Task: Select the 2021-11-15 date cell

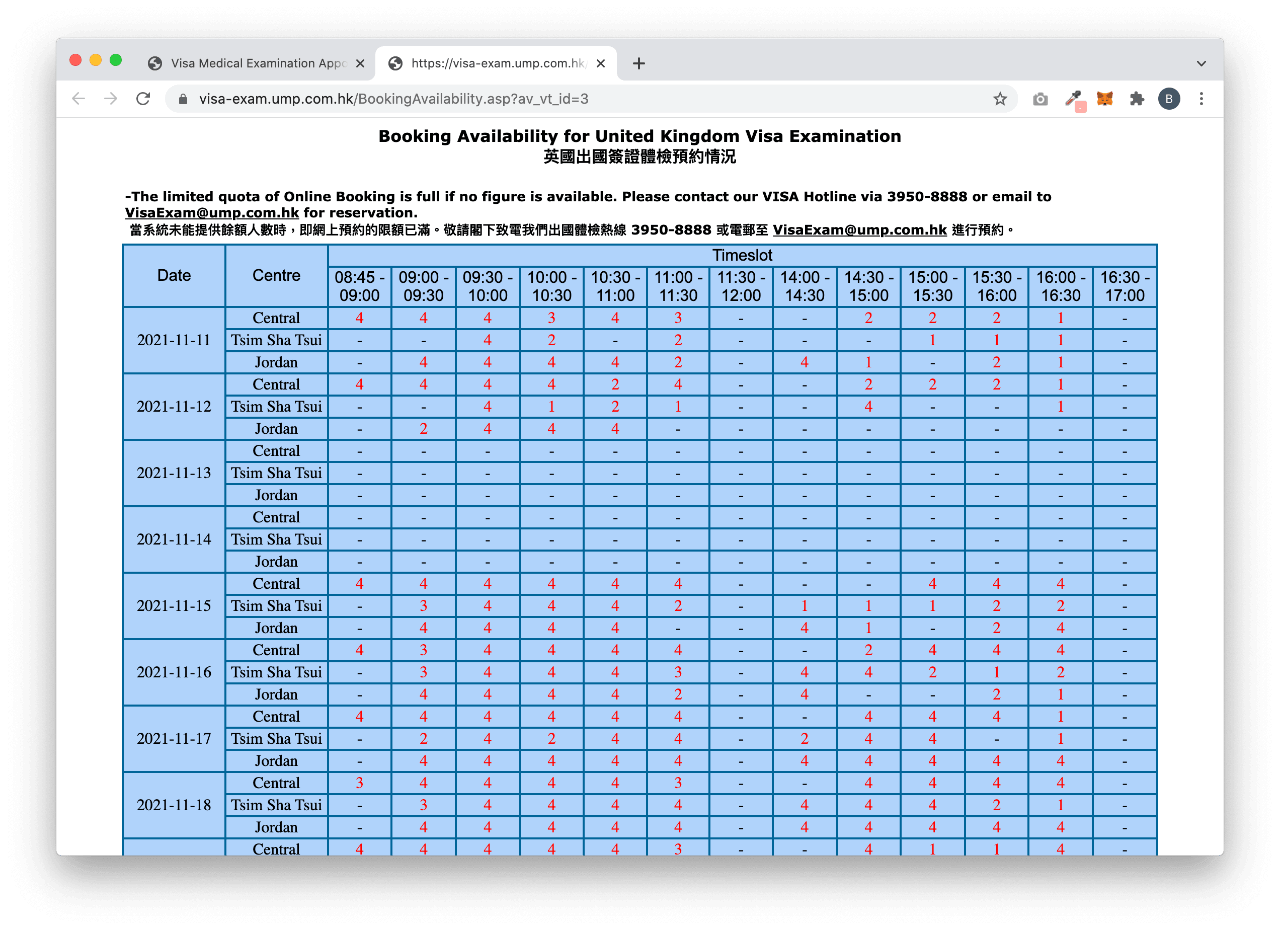Action: pos(174,606)
